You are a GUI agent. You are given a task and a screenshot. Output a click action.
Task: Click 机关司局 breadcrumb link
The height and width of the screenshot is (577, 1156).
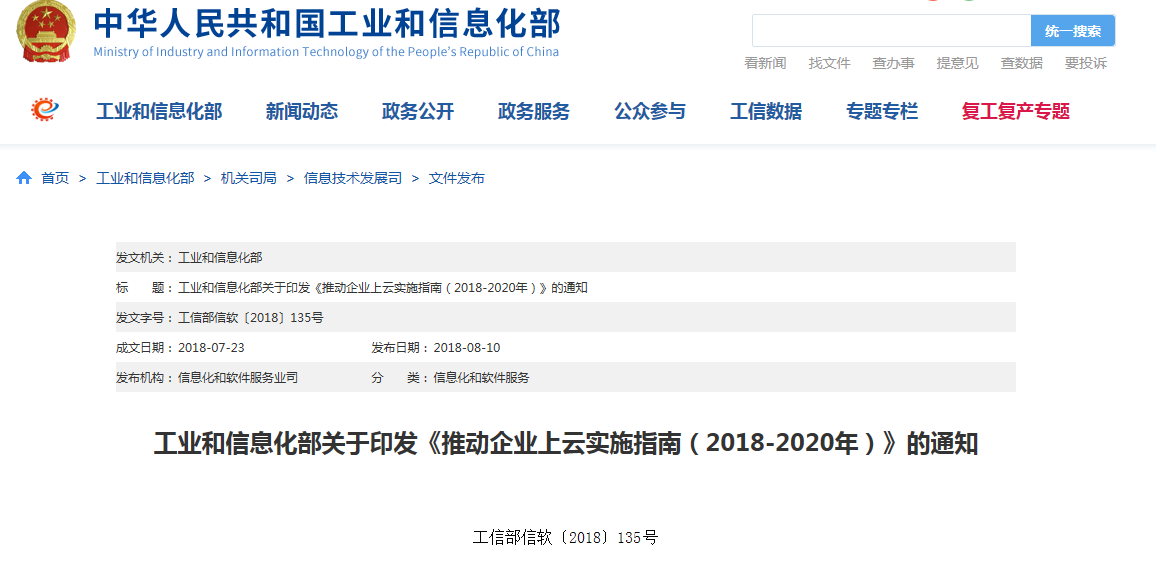(x=248, y=178)
